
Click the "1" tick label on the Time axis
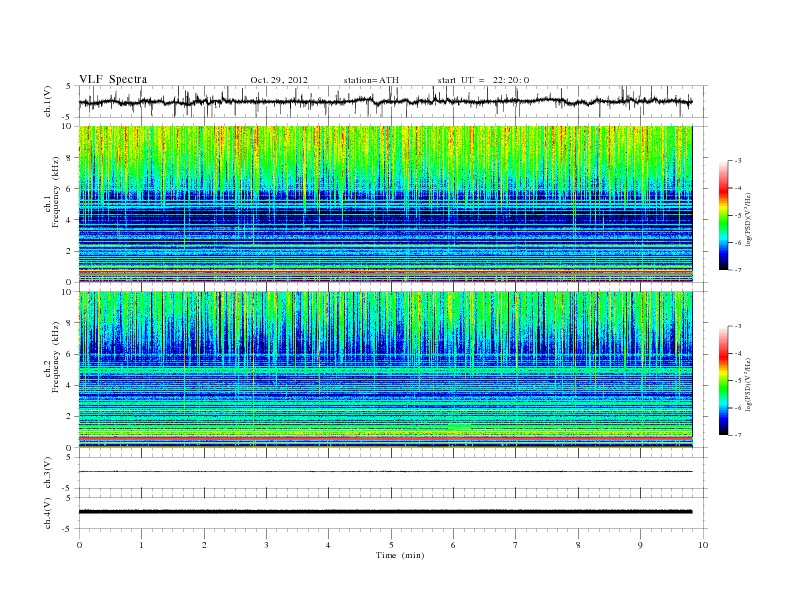click(142, 545)
